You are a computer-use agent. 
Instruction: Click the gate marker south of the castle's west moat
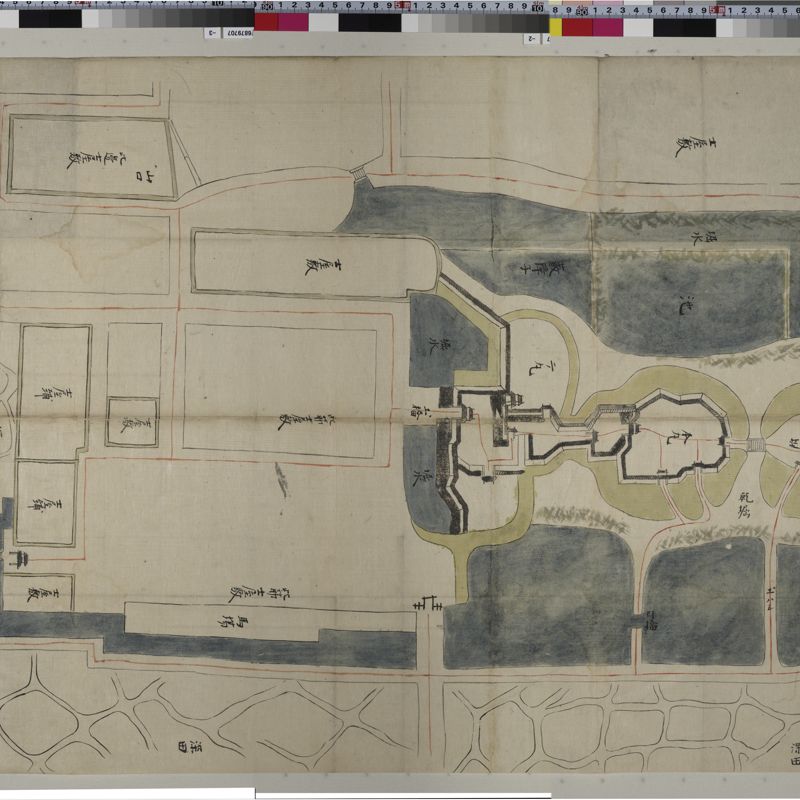[x=425, y=604]
